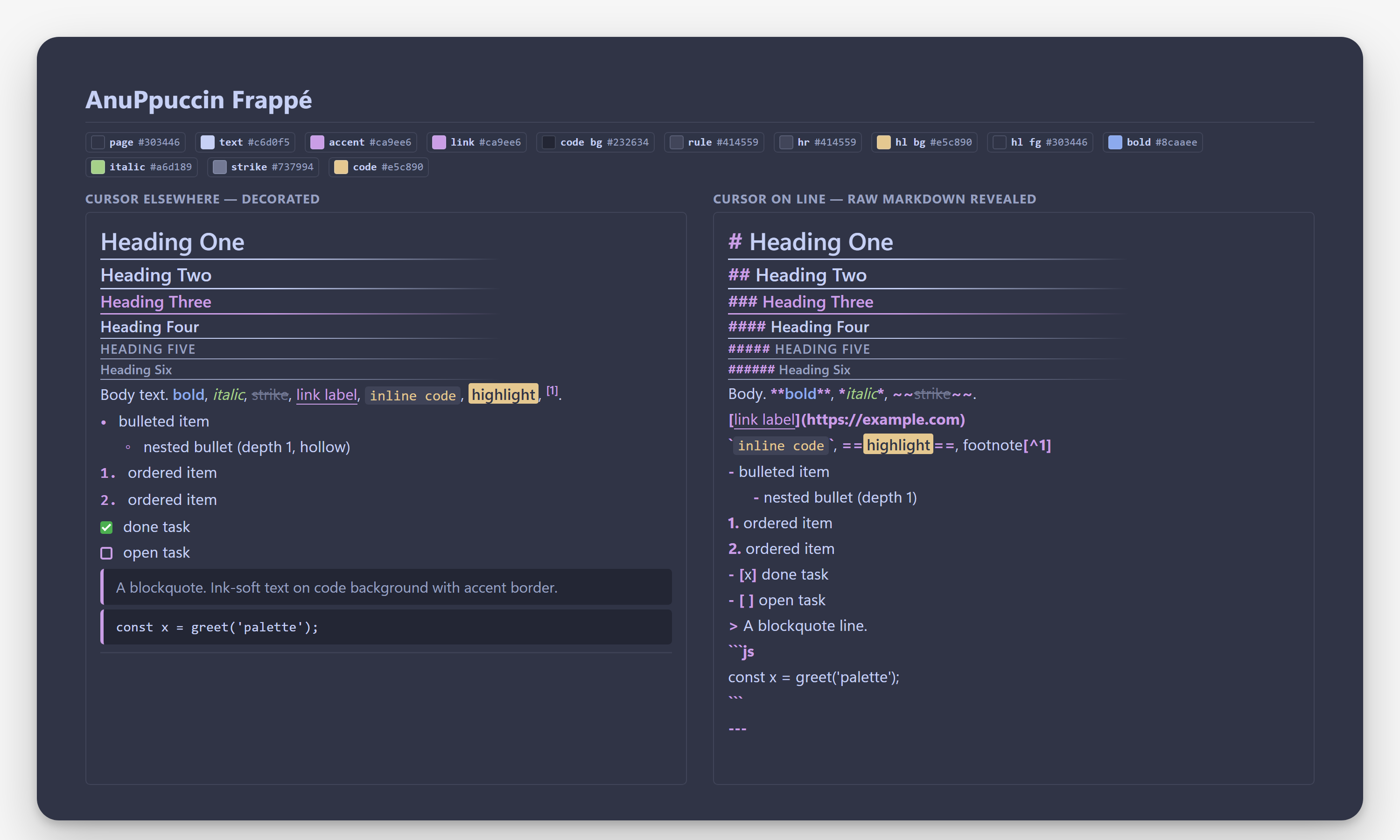Screen dimensions: 1400x840
Task: Select the bold #8caaee swatch chip
Action: click(x=1153, y=142)
